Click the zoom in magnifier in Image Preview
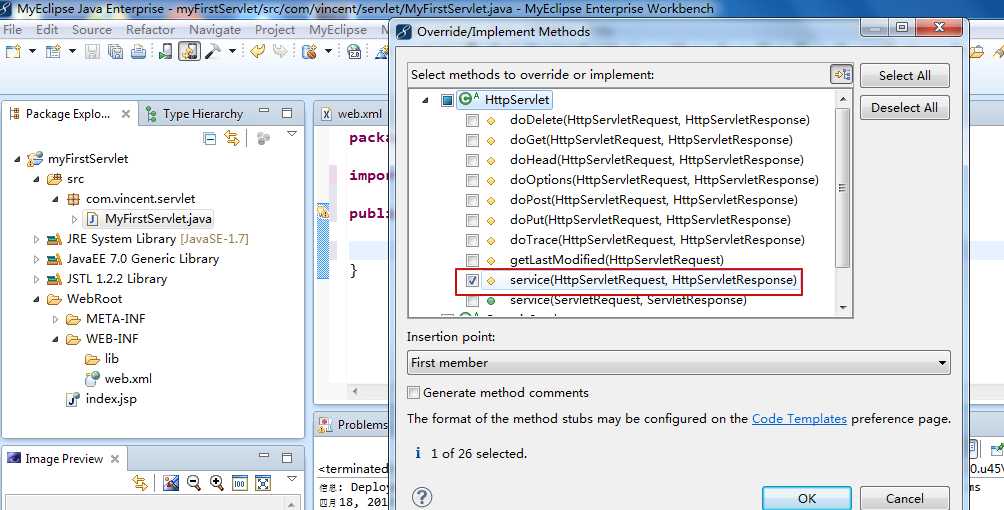1004x510 pixels. click(216, 482)
